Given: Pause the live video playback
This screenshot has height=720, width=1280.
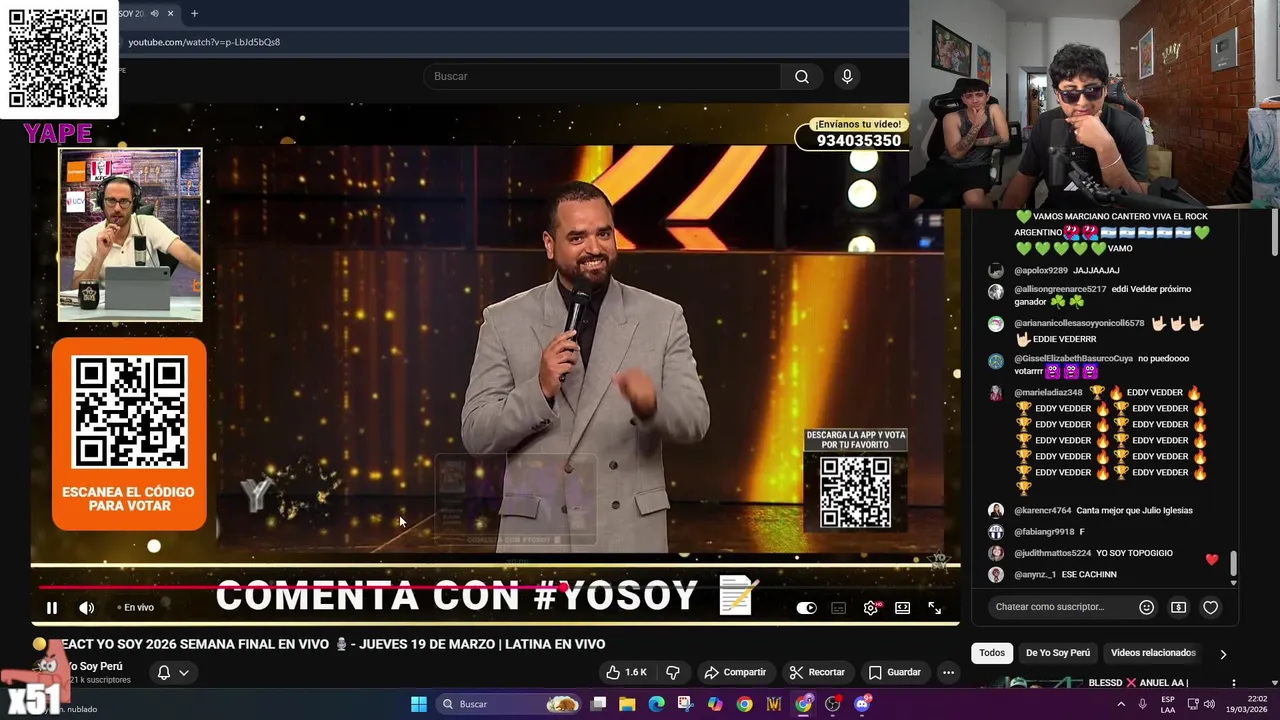Looking at the screenshot, I should click(x=52, y=607).
